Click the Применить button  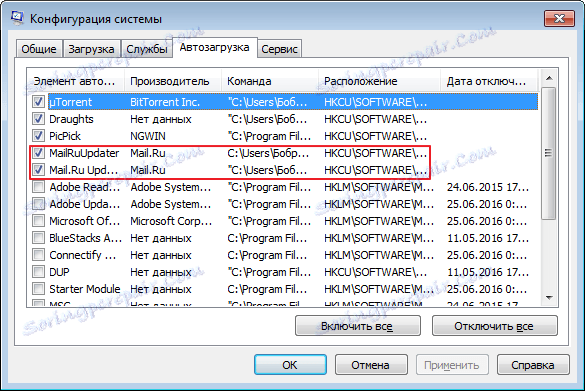pyautogui.click(x=452, y=365)
